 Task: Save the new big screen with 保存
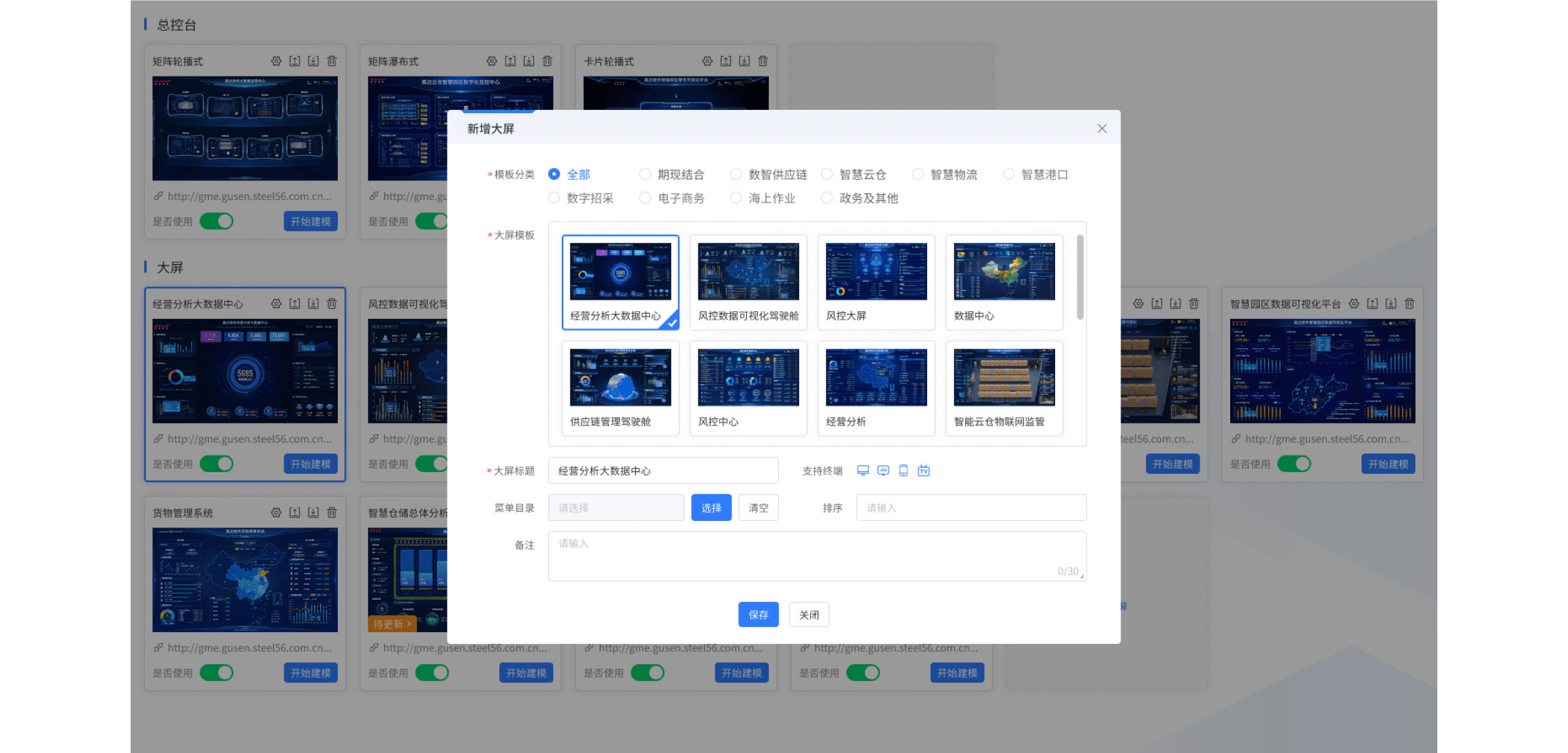(x=758, y=614)
